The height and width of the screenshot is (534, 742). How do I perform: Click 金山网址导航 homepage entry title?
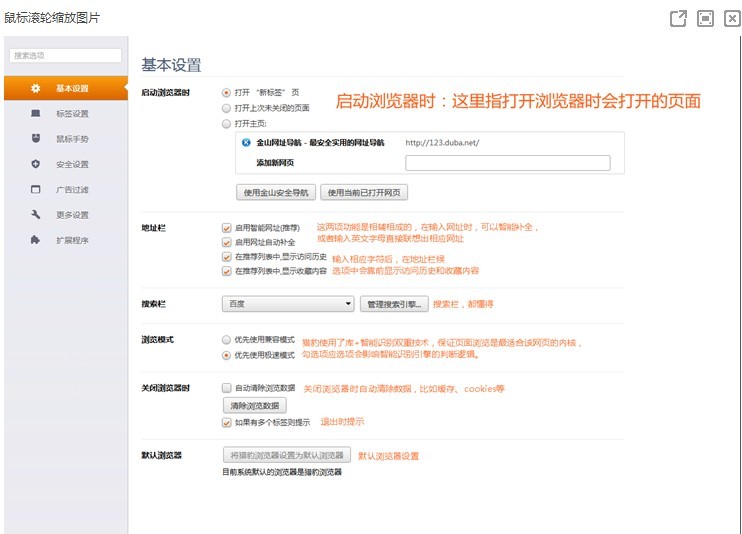click(x=320, y=142)
